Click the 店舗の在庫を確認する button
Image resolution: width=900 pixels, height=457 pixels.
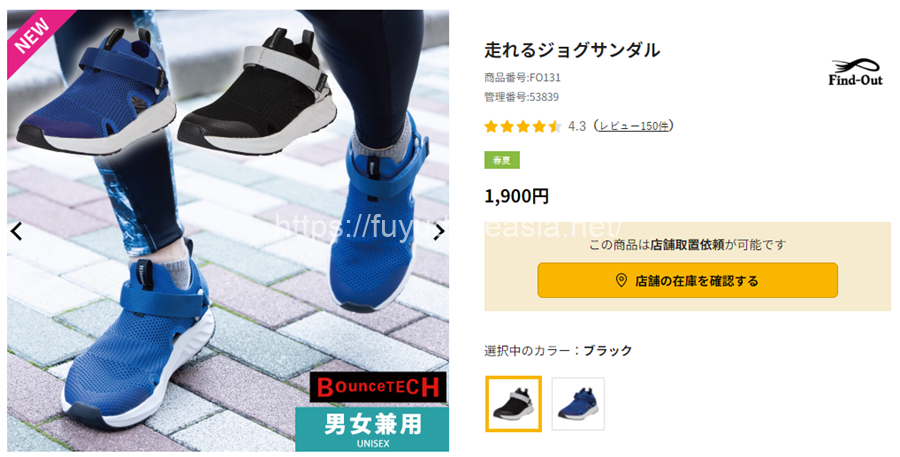click(688, 280)
